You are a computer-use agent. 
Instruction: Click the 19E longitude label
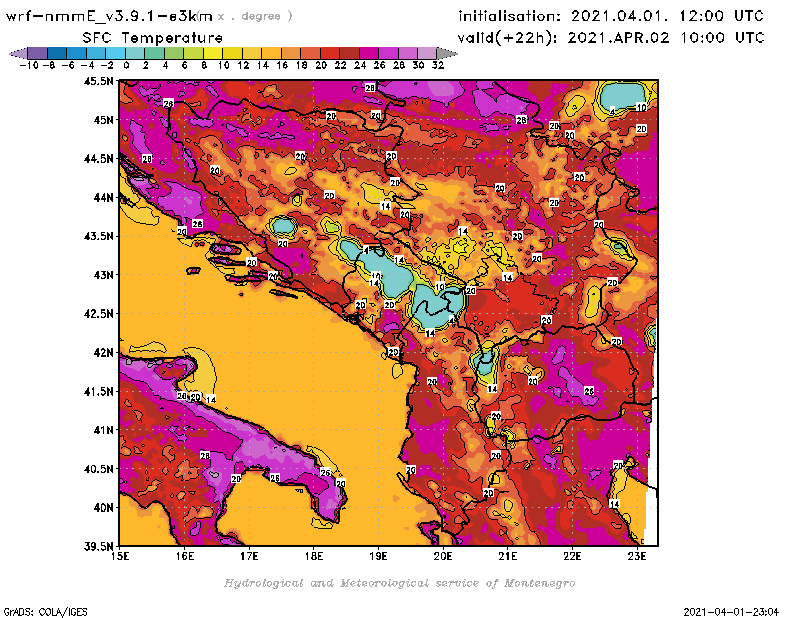point(378,556)
